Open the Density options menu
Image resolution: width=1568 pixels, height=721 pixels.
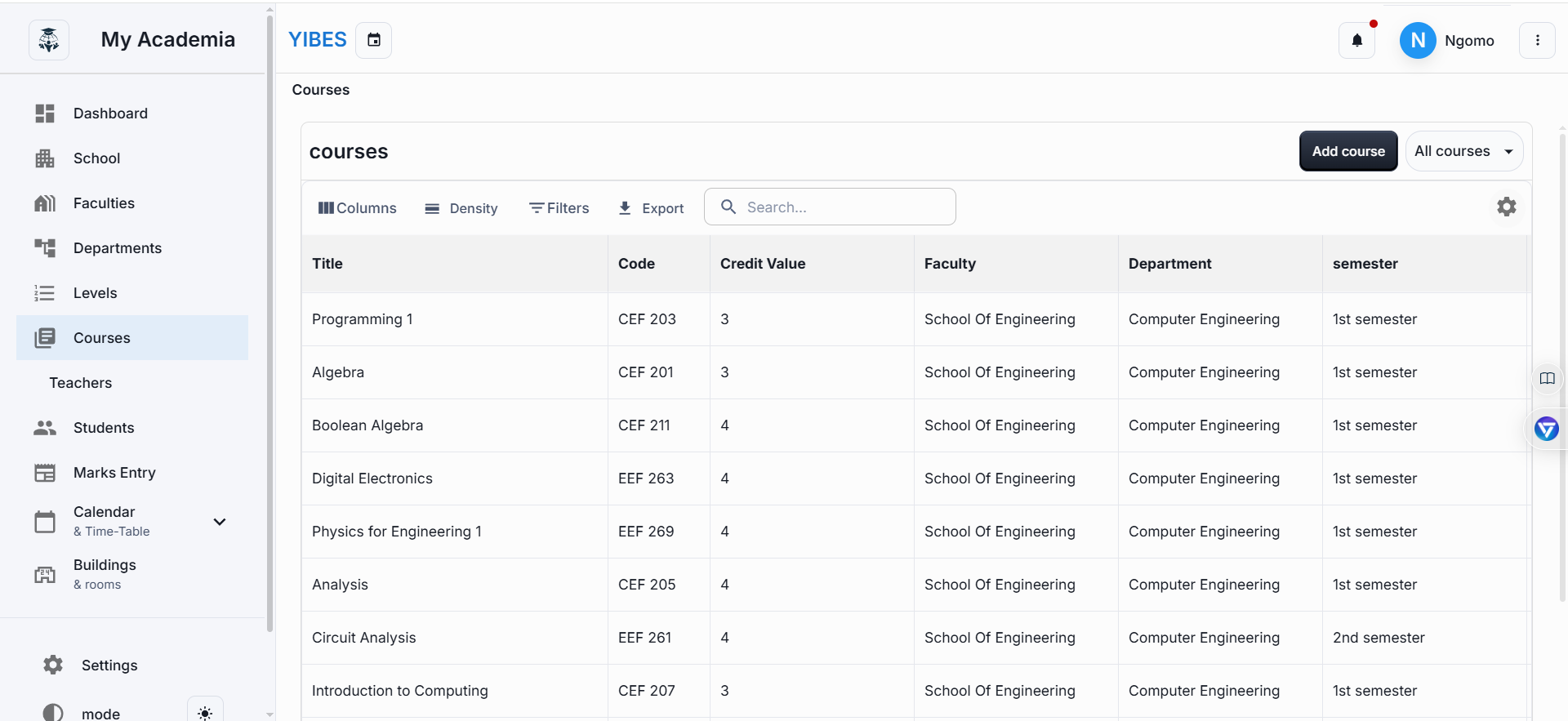click(x=461, y=208)
